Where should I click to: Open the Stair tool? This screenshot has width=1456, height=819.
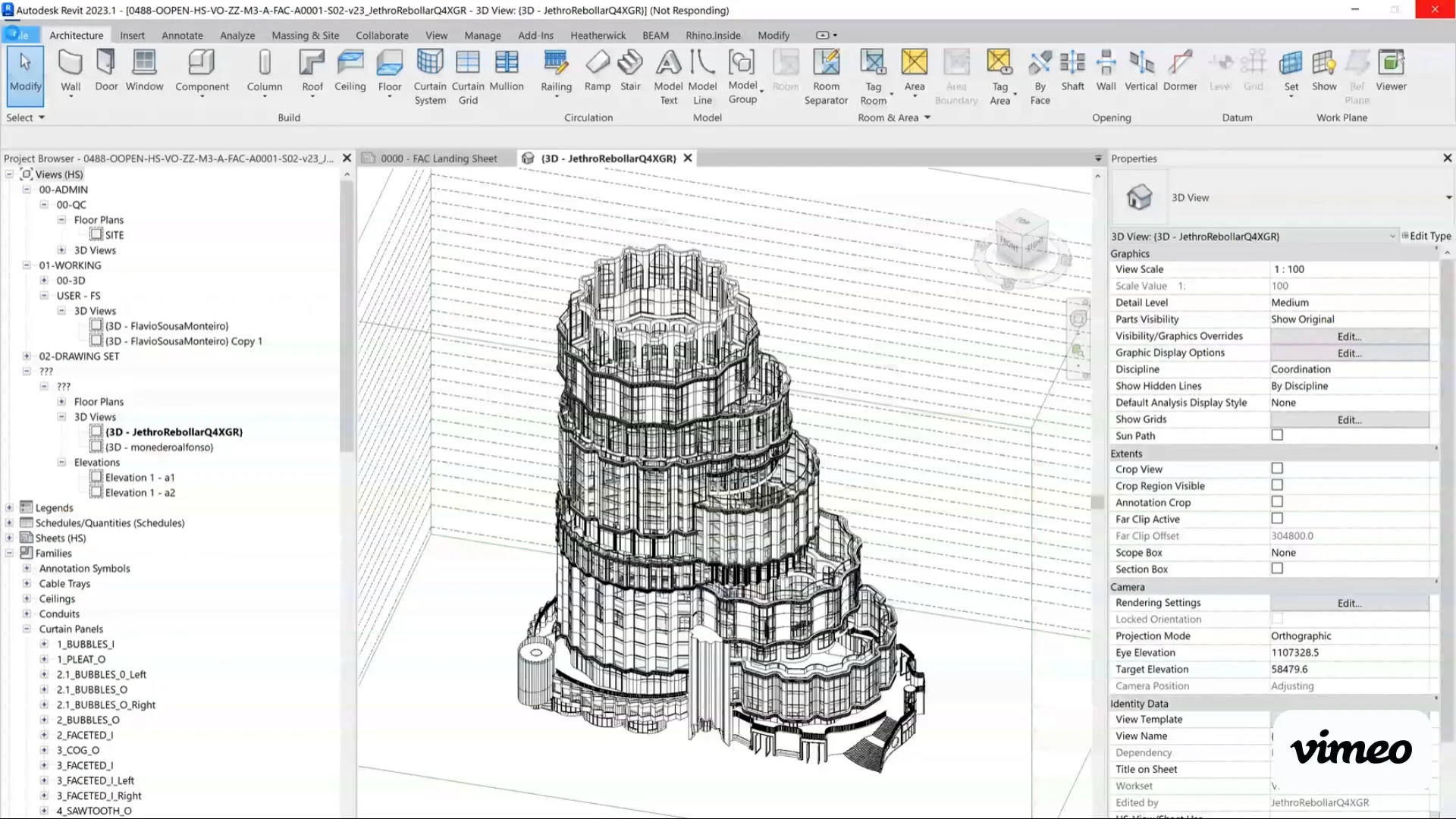coord(630,72)
